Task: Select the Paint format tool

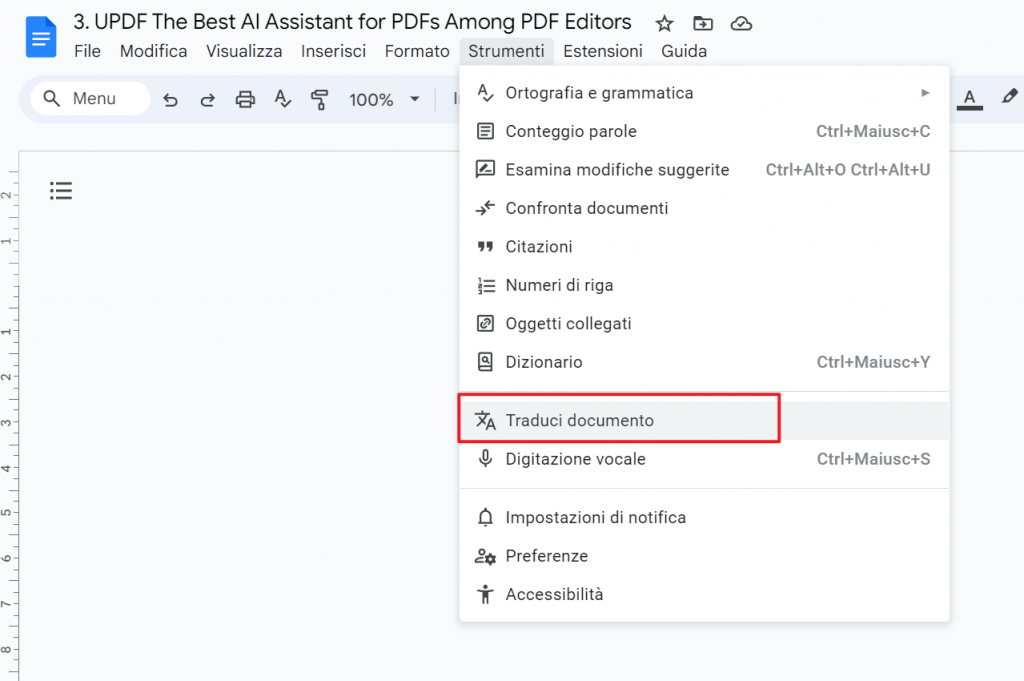Action: pyautogui.click(x=319, y=99)
